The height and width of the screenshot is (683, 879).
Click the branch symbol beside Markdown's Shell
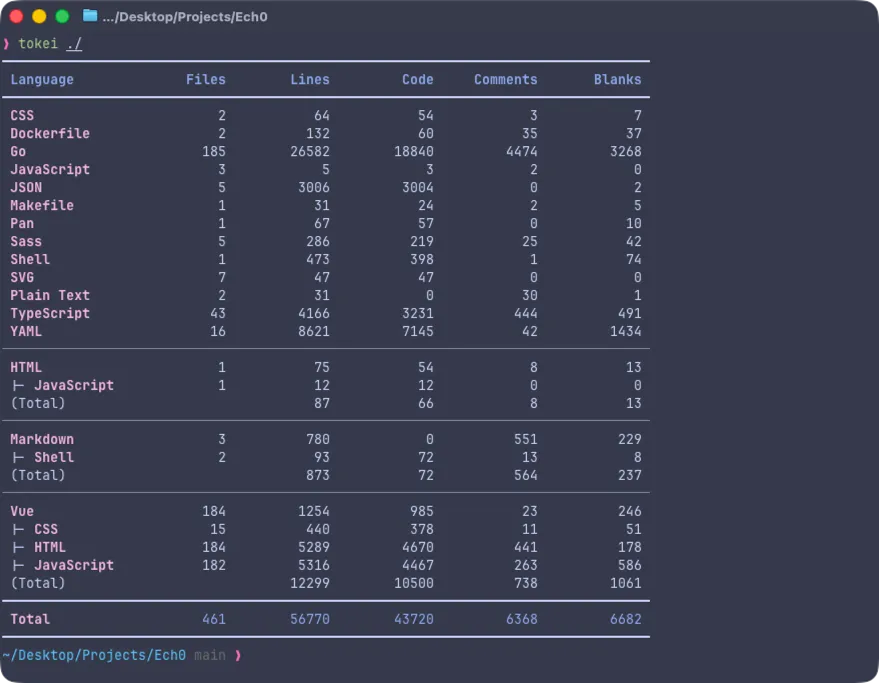pos(18,457)
